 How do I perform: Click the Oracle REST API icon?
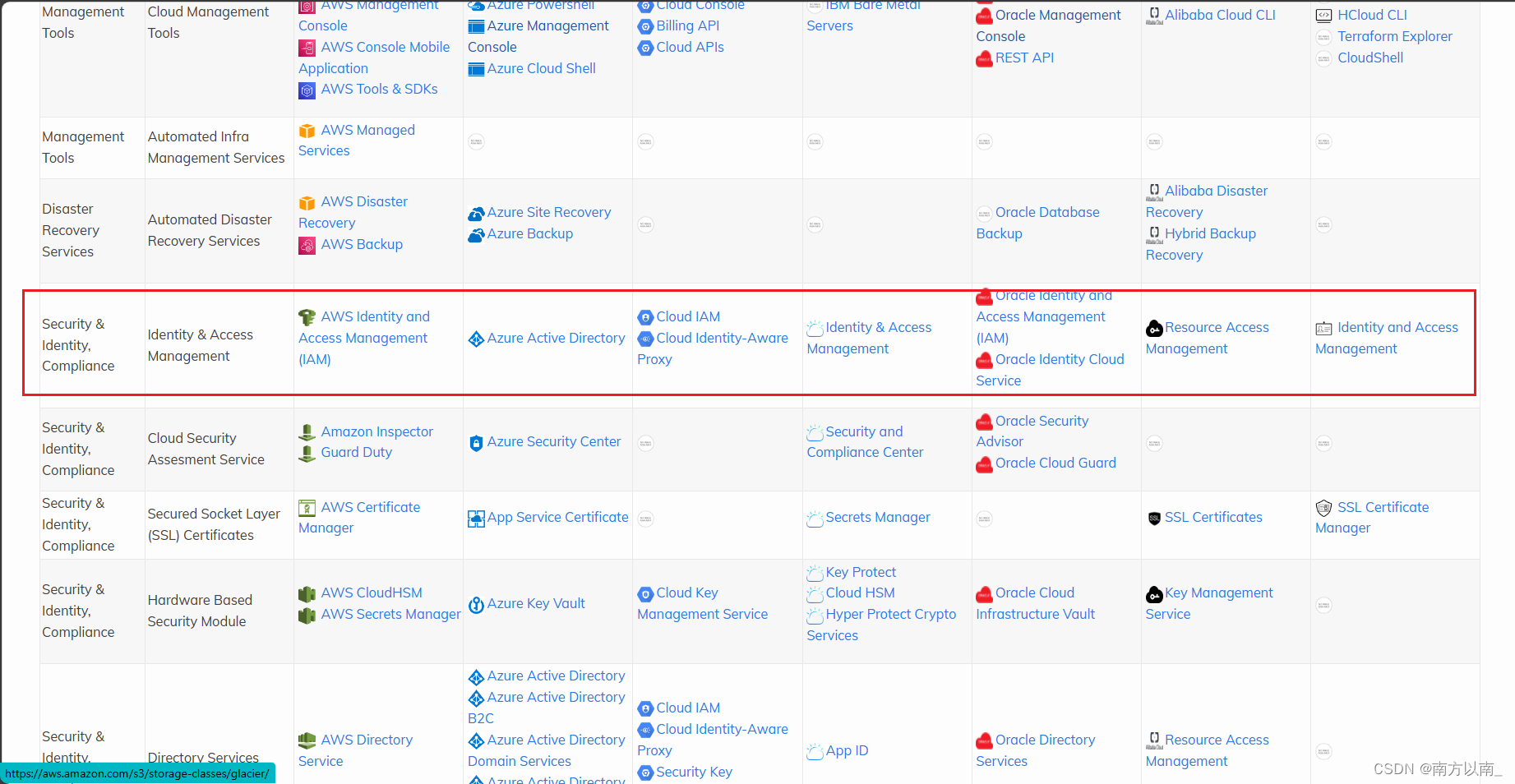[x=984, y=58]
